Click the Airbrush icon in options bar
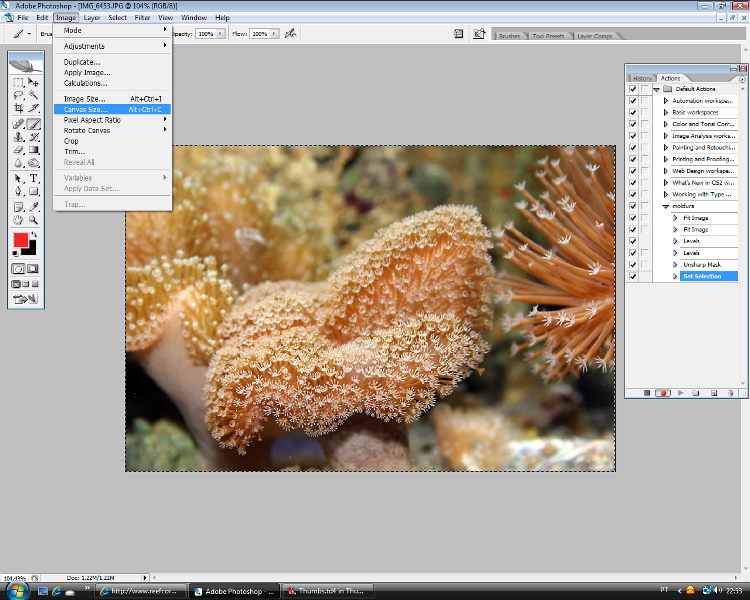The image size is (750, 600). (290, 33)
